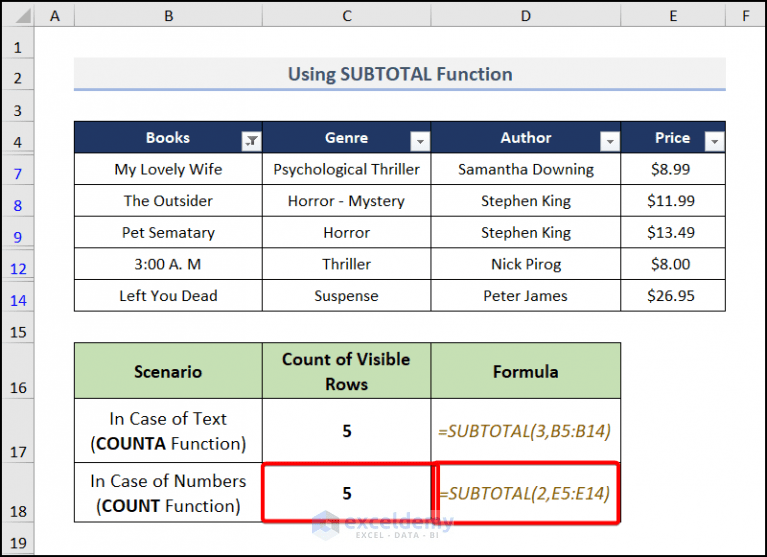Select count cell 5 in COUNT row
Viewport: 767px width, 557px height.
(346, 492)
